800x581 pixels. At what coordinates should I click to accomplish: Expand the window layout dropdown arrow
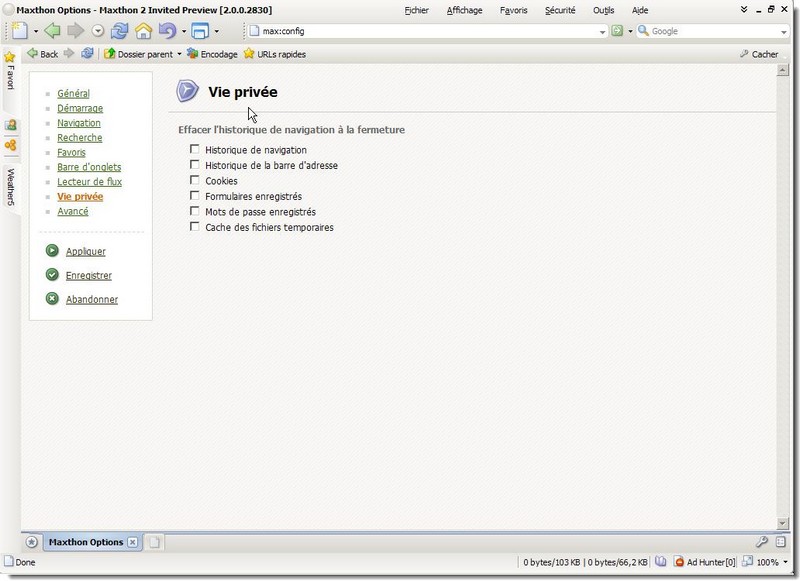coord(217,32)
